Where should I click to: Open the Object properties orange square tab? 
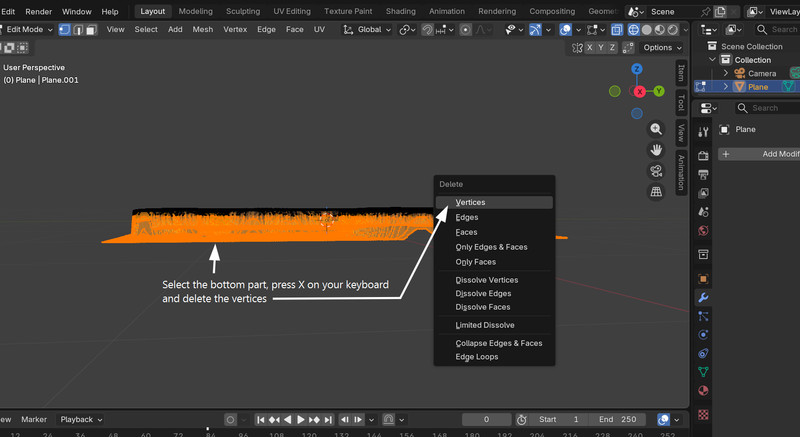703,279
